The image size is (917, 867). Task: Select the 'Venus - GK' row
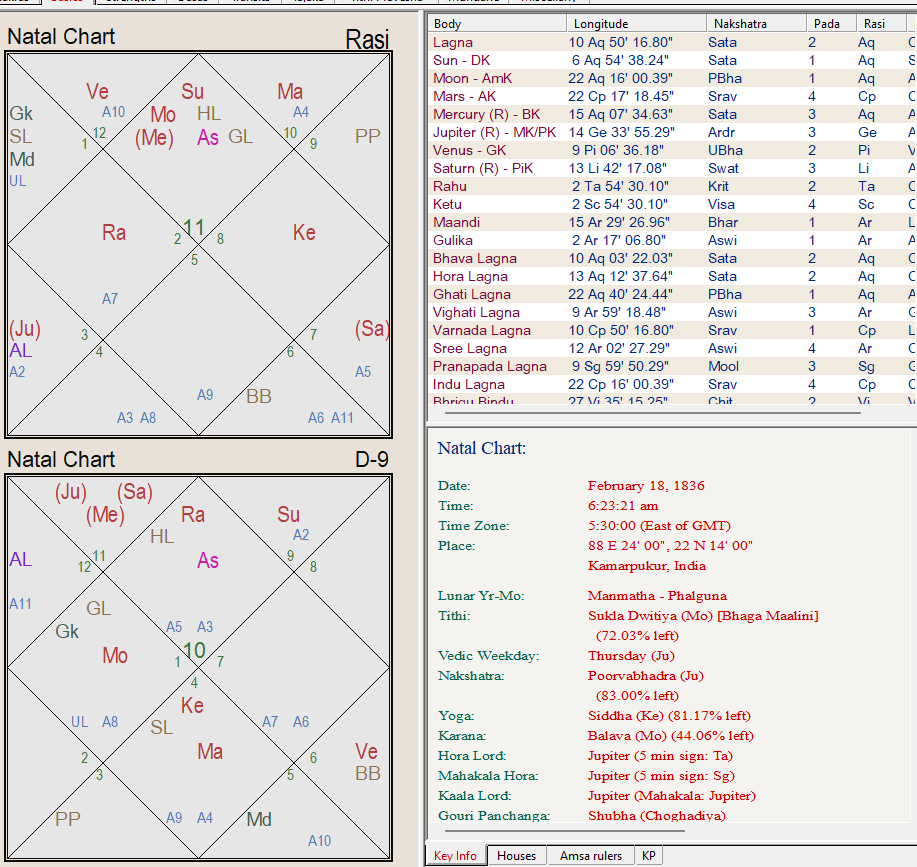673,150
